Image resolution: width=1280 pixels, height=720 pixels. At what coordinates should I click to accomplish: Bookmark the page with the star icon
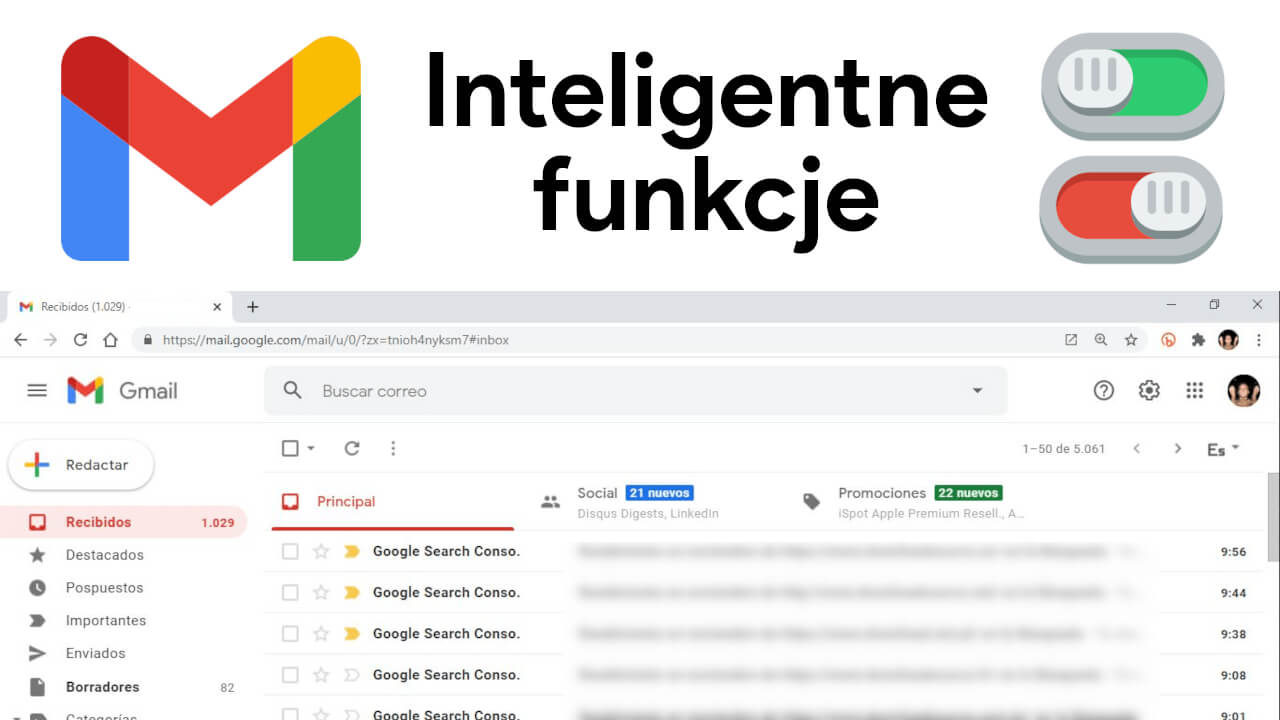click(x=1131, y=340)
